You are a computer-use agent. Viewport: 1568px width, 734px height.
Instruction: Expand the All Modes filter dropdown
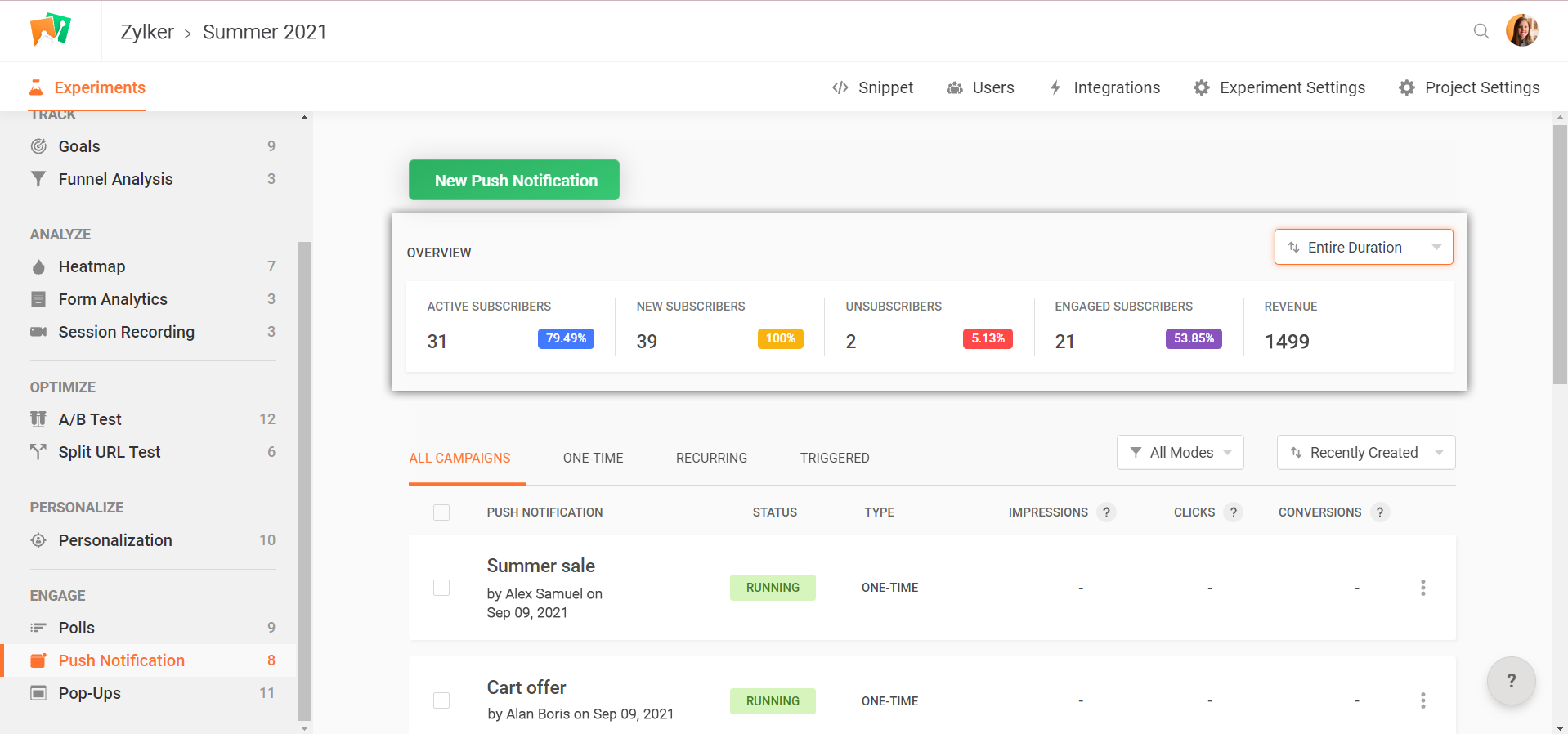coord(1180,453)
